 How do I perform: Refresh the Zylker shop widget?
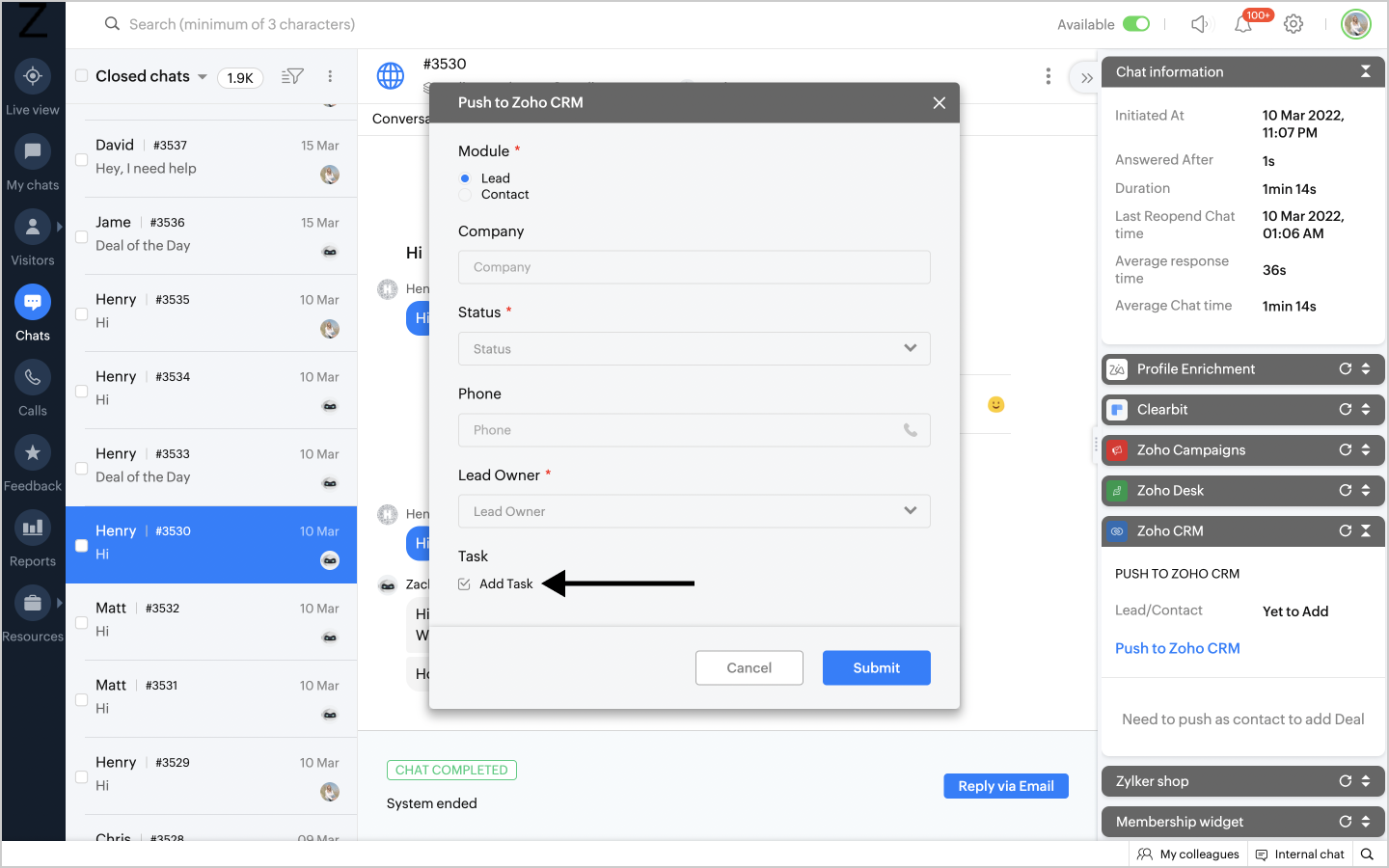point(1346,781)
